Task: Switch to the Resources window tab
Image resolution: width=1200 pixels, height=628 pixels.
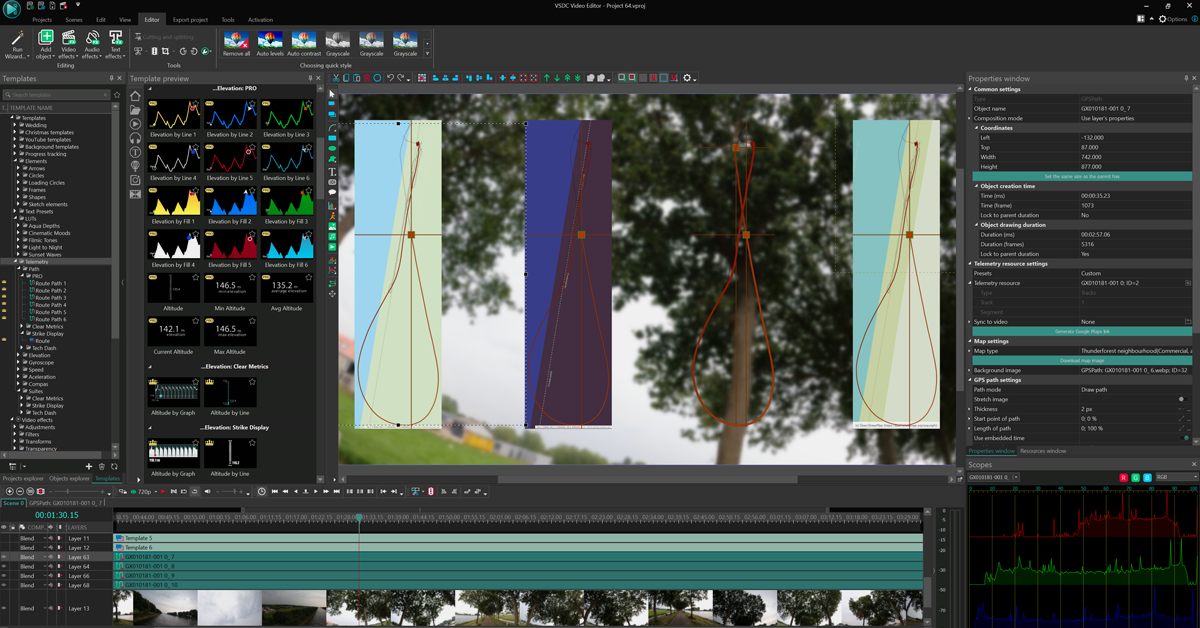Action: (x=1043, y=452)
